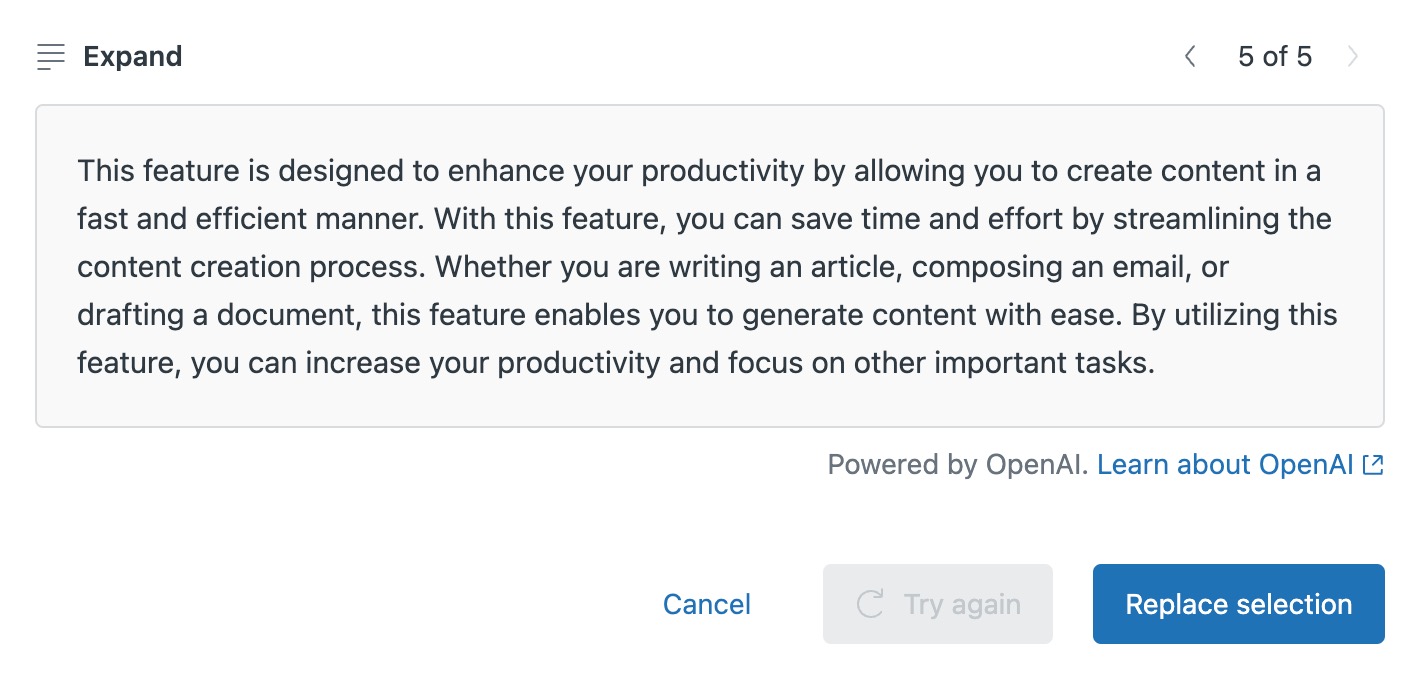Click the line starting "fast and efficient manner"
Viewport: 1418px width, 684px height.
tap(704, 219)
